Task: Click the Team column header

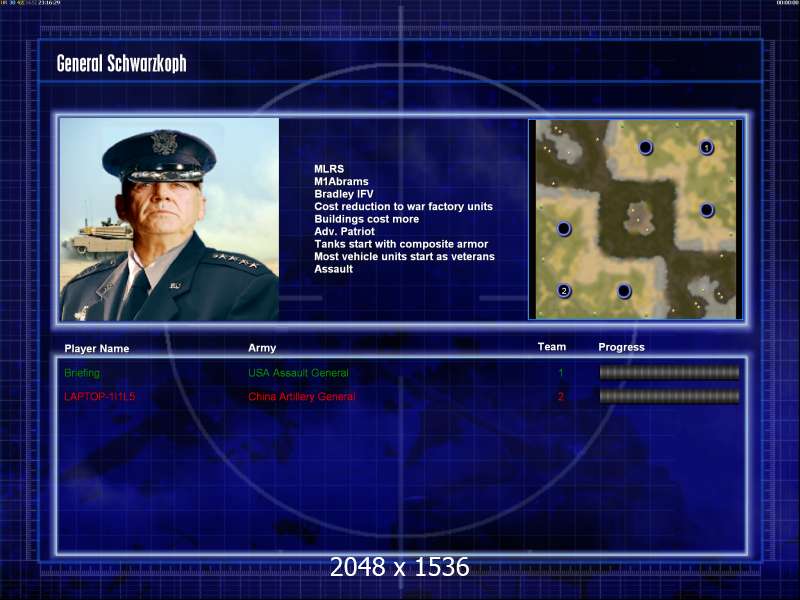Action: (552, 347)
